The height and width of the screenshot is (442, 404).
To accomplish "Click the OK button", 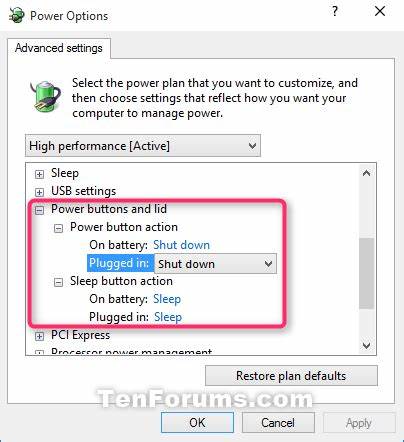I will coord(197,423).
